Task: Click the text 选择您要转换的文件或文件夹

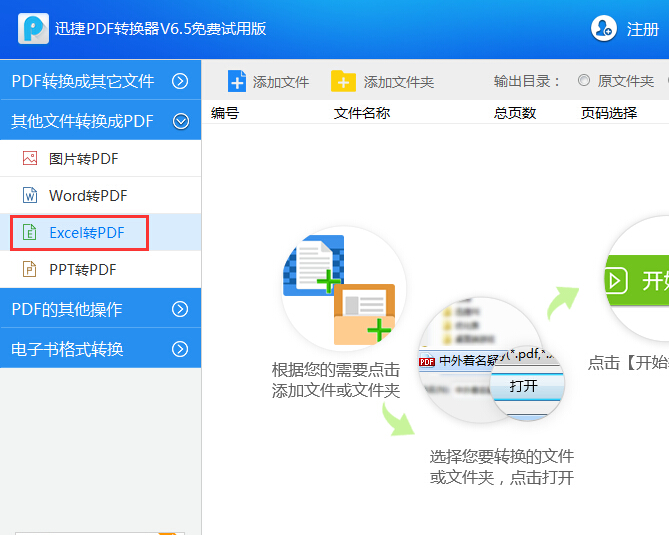Action: (501, 467)
